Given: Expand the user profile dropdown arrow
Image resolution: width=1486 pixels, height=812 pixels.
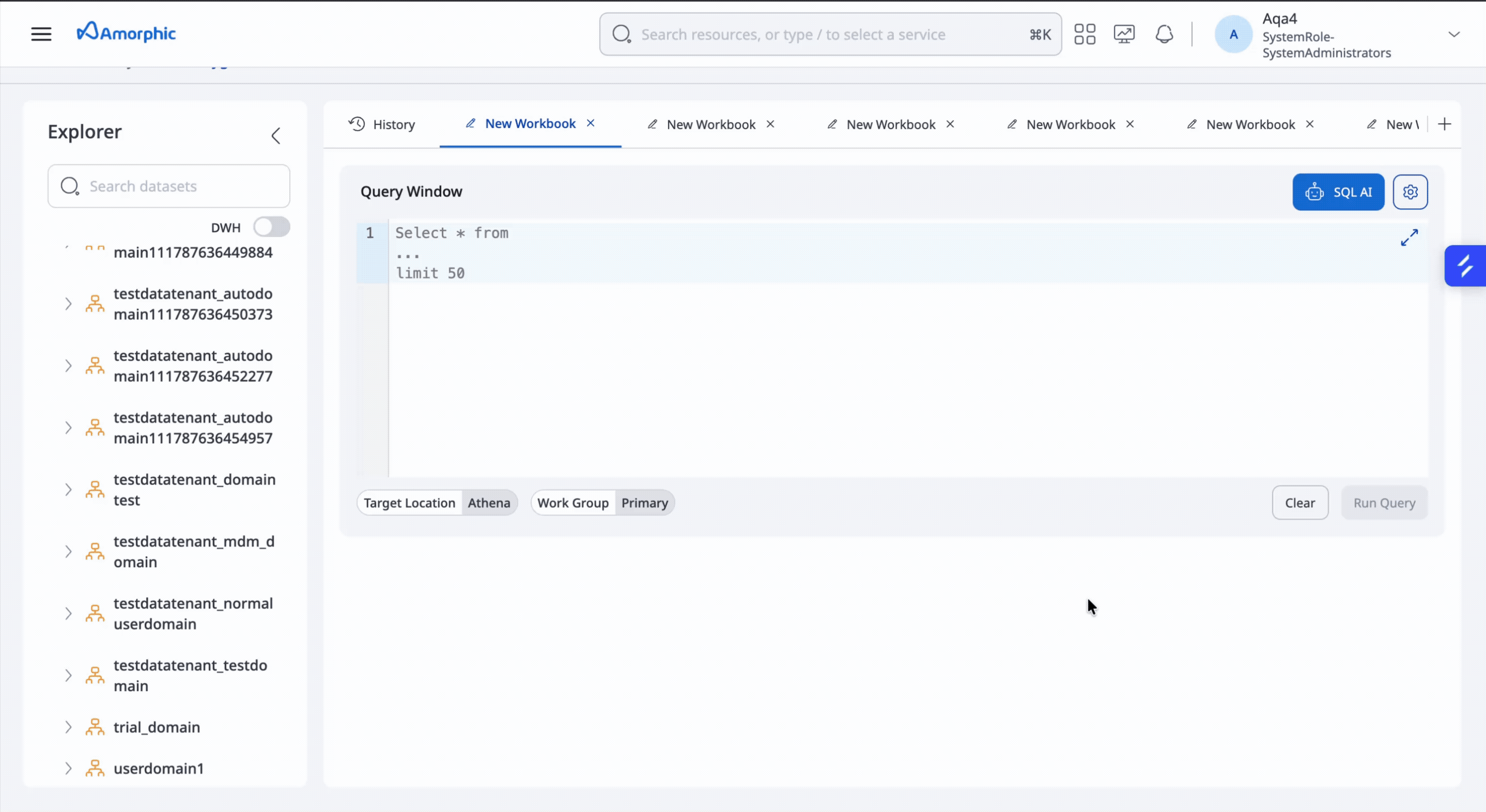Looking at the screenshot, I should click(x=1453, y=35).
